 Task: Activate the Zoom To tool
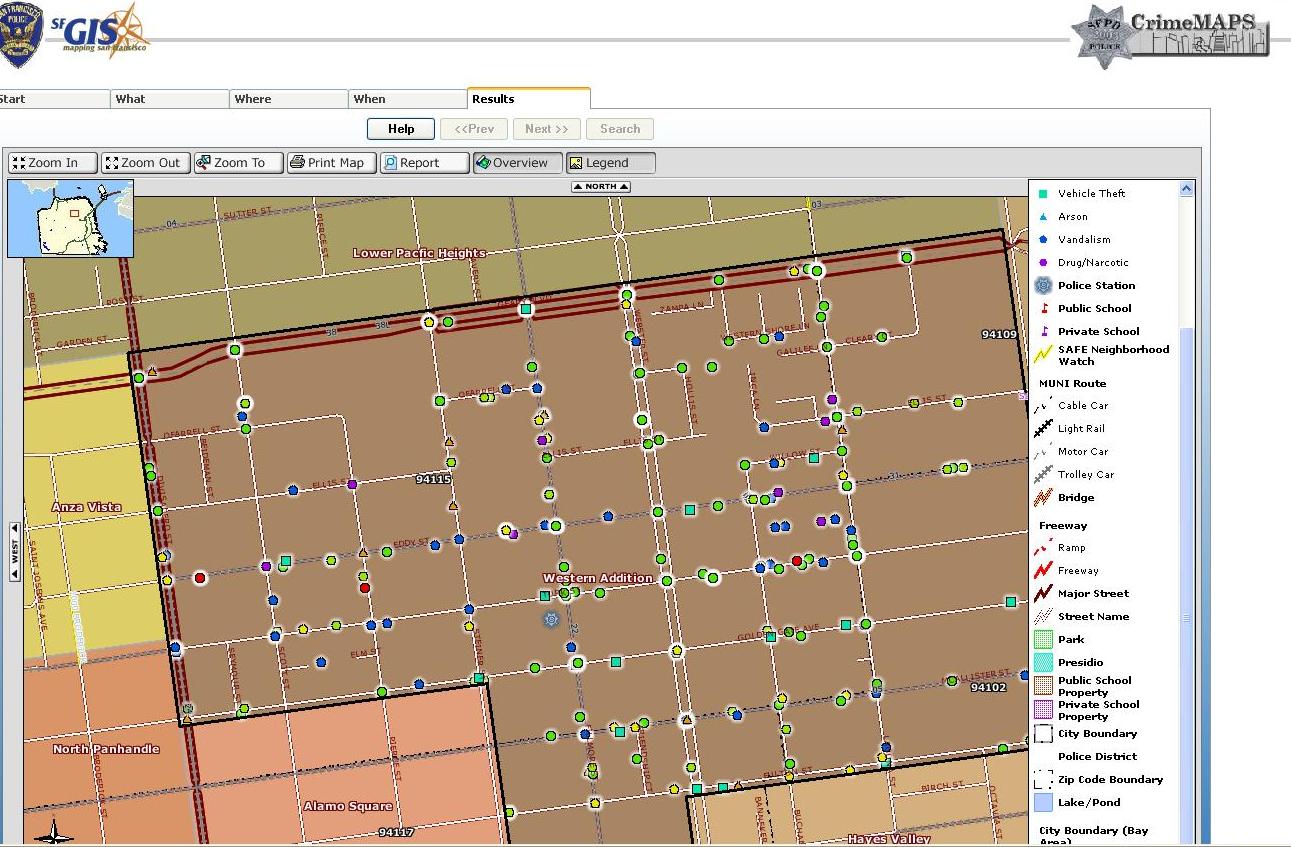[238, 163]
